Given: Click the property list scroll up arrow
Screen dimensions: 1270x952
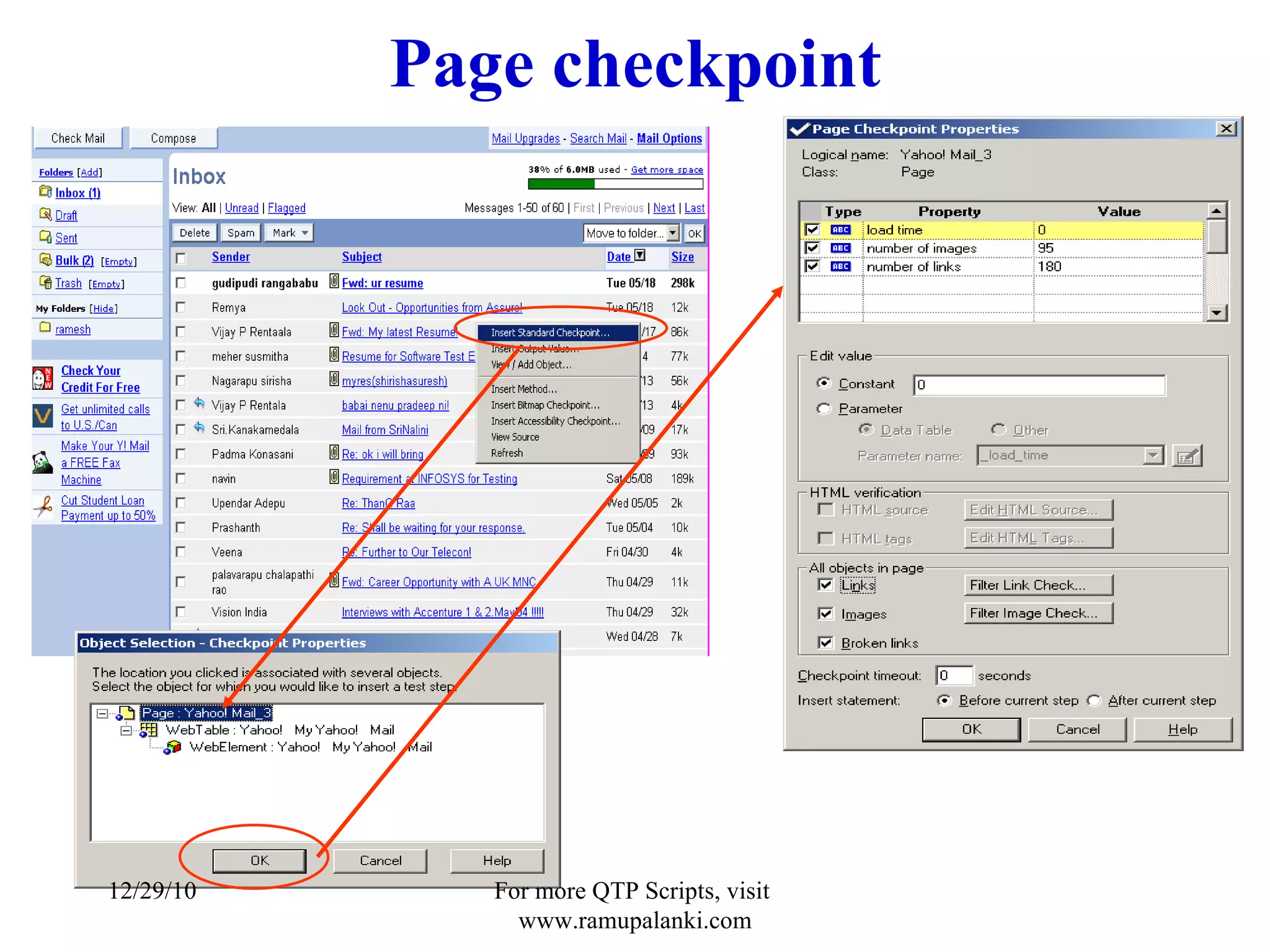Looking at the screenshot, I should [x=1217, y=211].
